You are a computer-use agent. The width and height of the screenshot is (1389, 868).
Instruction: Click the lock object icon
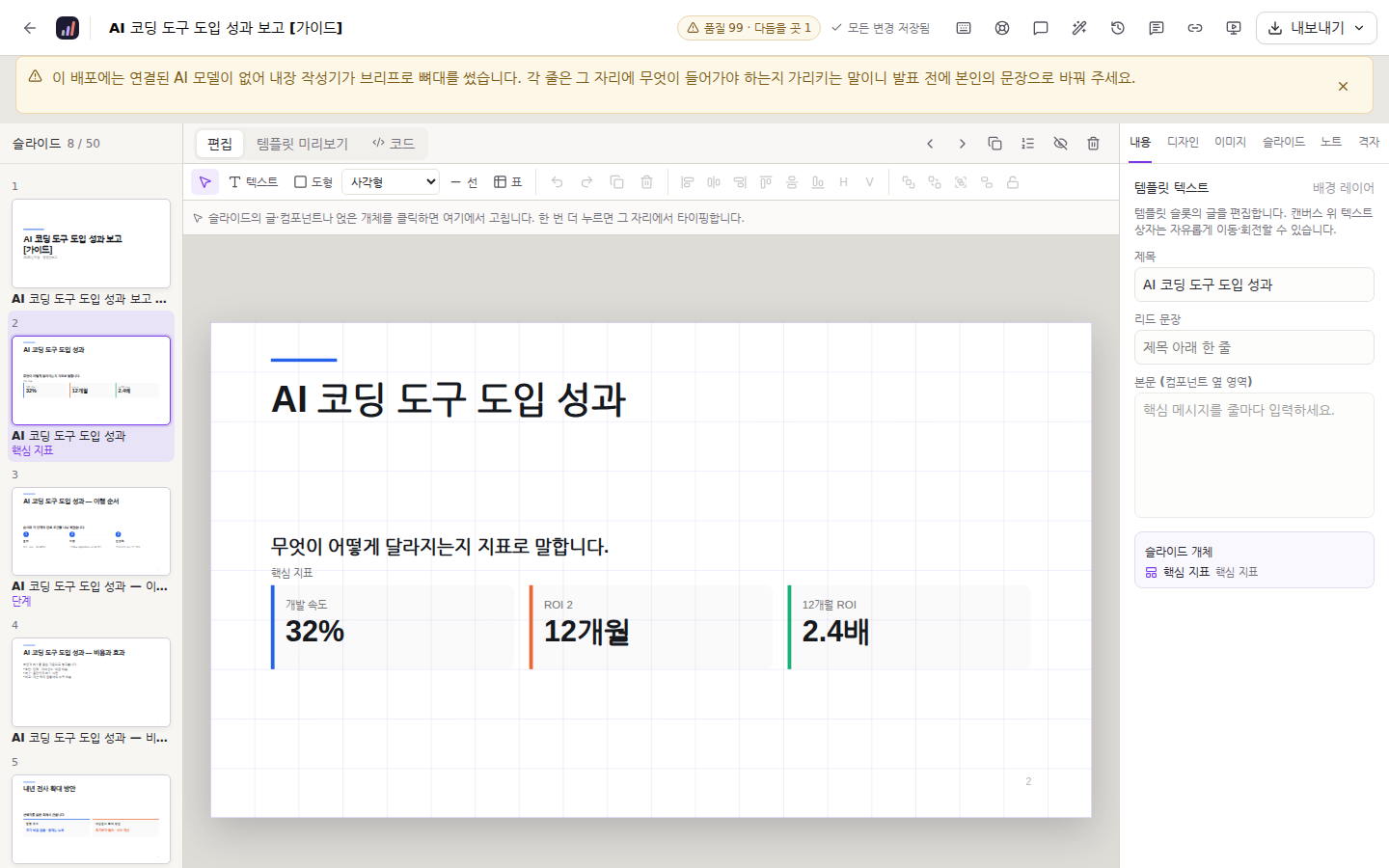coord(1013,182)
